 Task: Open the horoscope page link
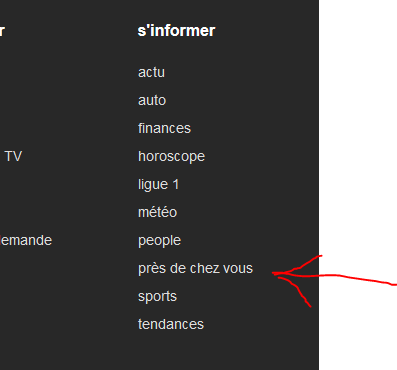pyautogui.click(x=171, y=156)
